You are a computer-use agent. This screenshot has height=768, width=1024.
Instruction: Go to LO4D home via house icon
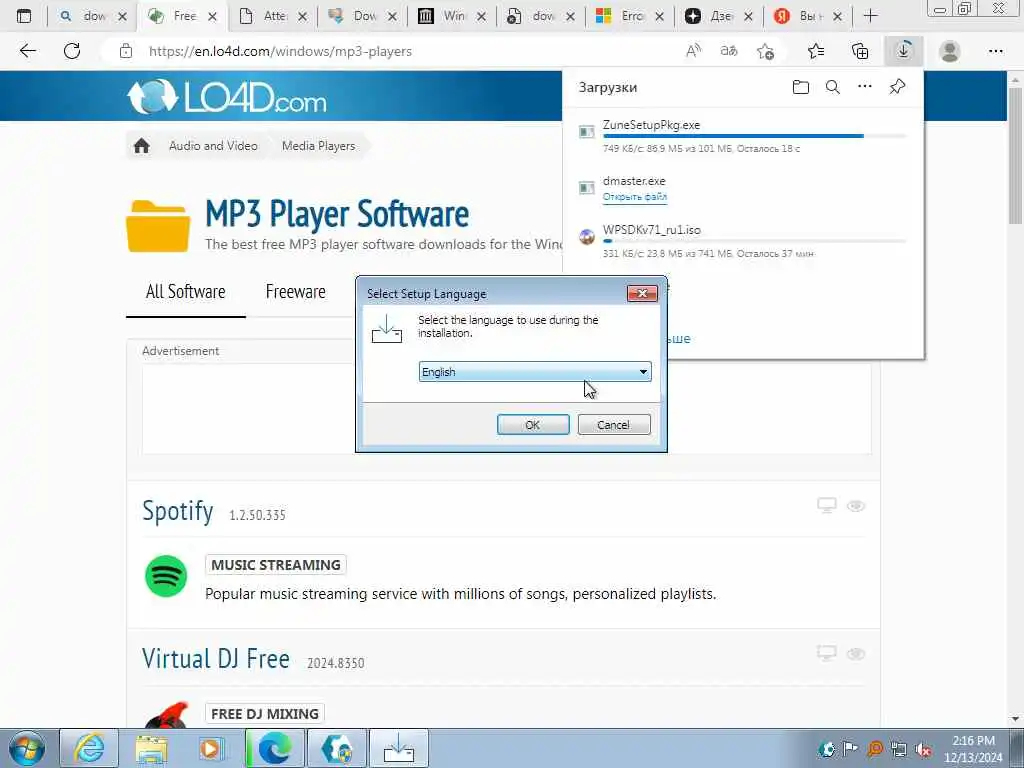tap(142, 146)
